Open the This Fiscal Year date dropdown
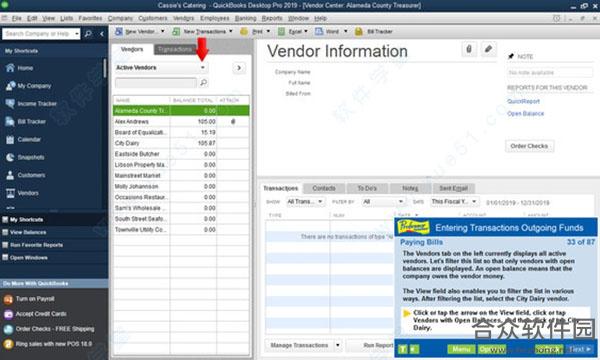 tap(474, 201)
